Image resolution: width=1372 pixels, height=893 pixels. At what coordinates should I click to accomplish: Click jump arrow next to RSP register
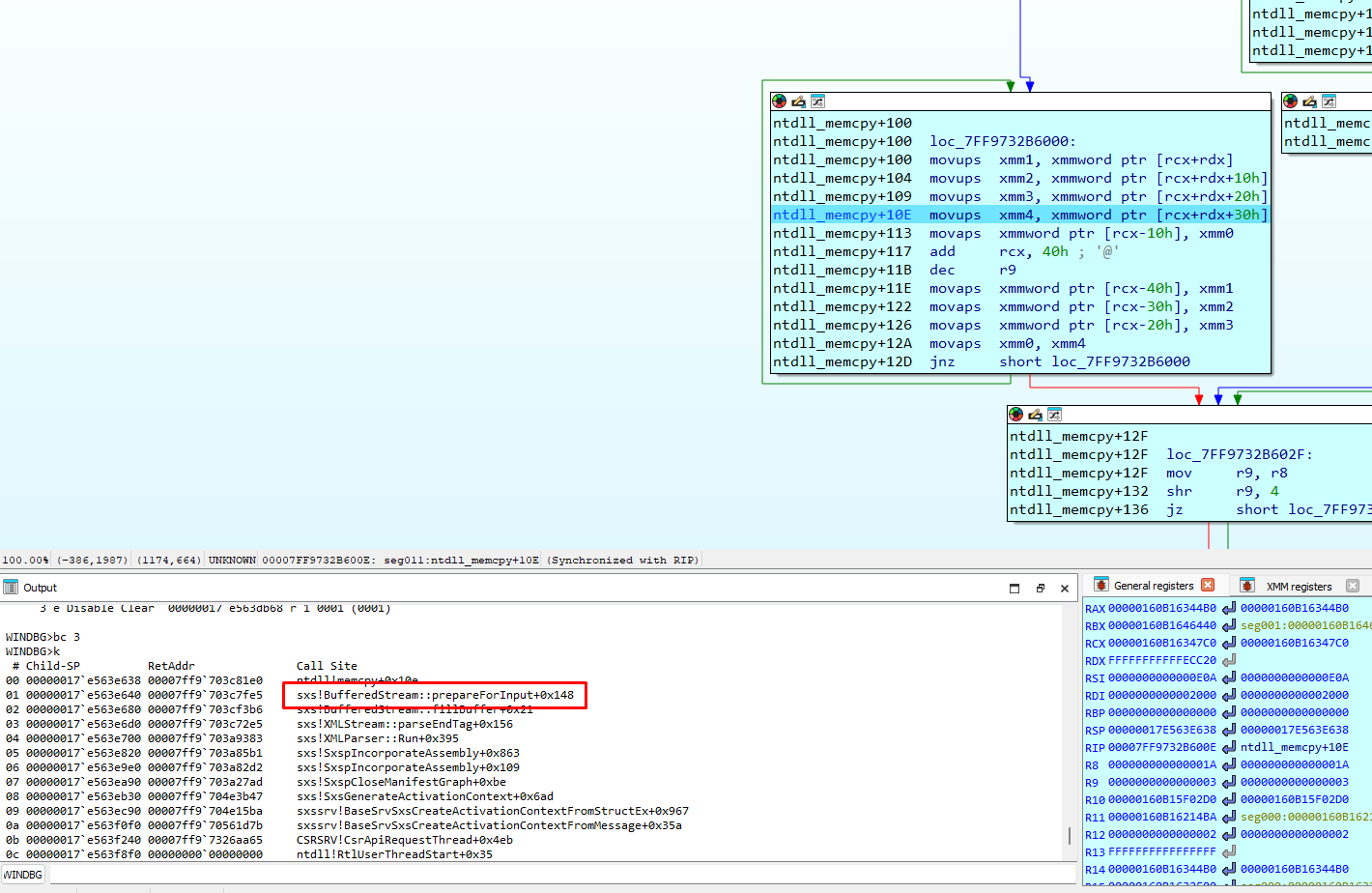pyautogui.click(x=1228, y=730)
